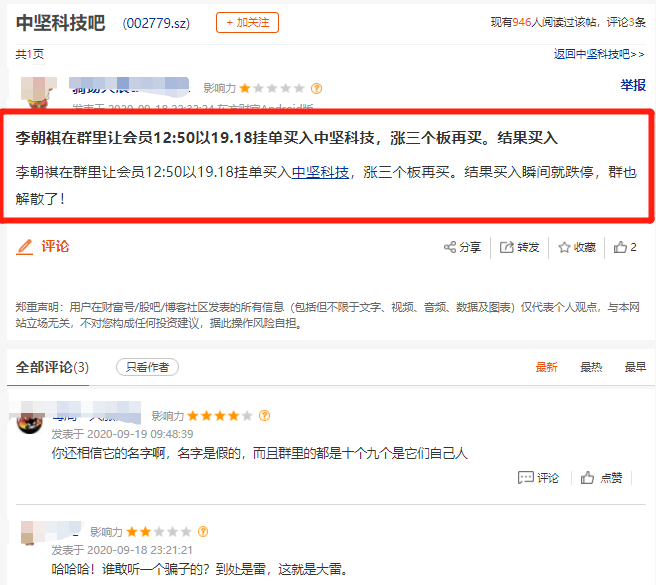This screenshot has height=585, width=656.
Task: Like the post with thumbs-up icon
Action: point(621,247)
